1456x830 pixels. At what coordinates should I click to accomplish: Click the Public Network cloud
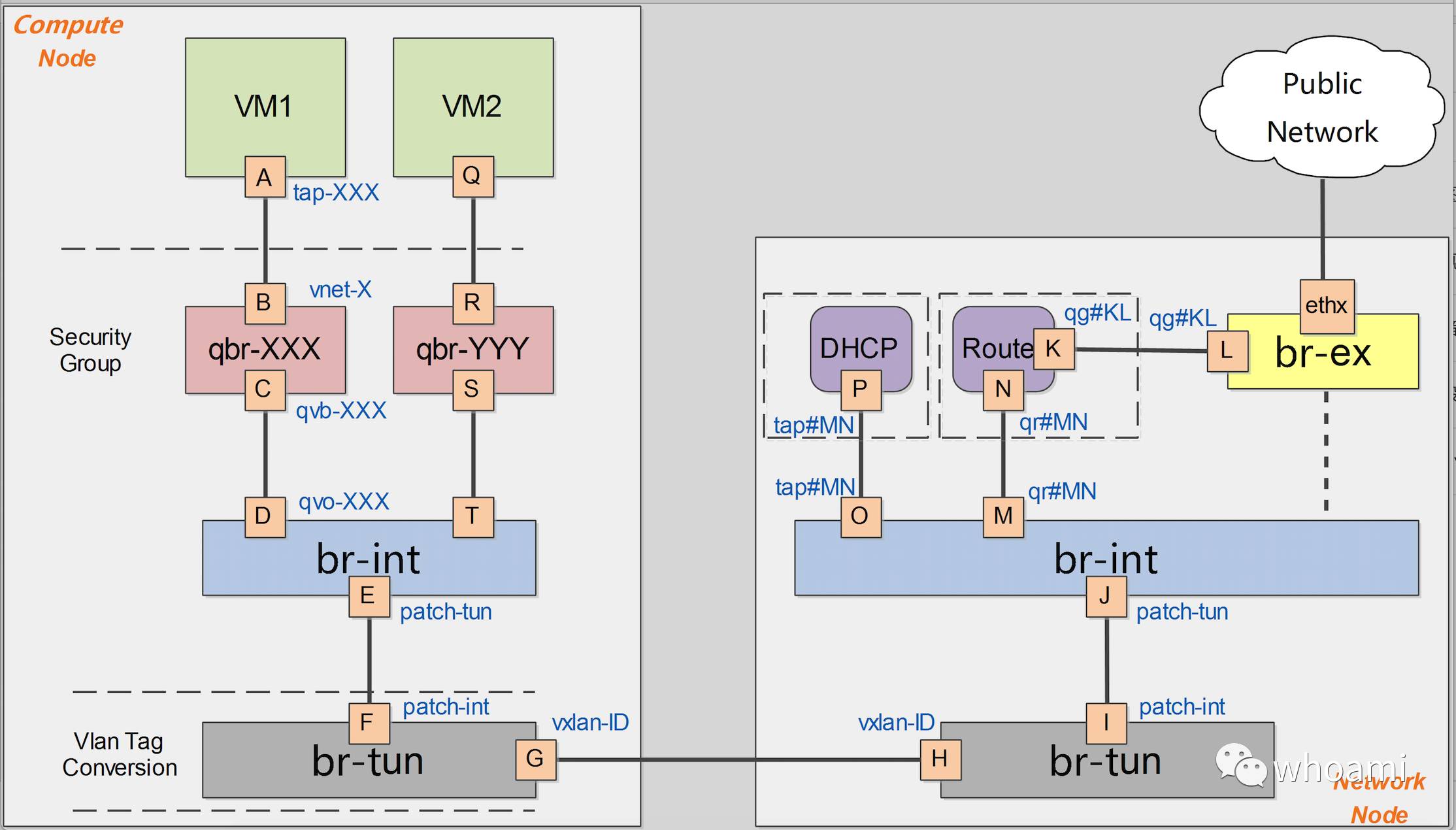pos(1321,108)
